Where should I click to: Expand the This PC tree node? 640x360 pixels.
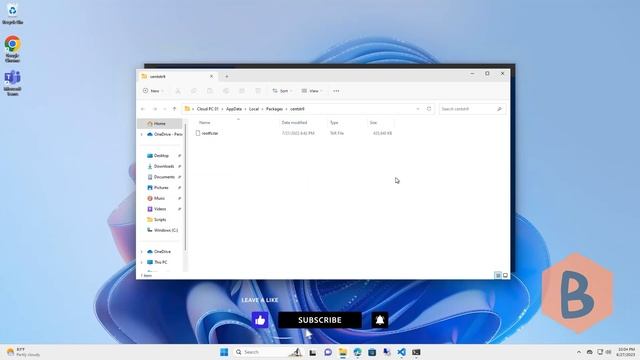(x=142, y=262)
